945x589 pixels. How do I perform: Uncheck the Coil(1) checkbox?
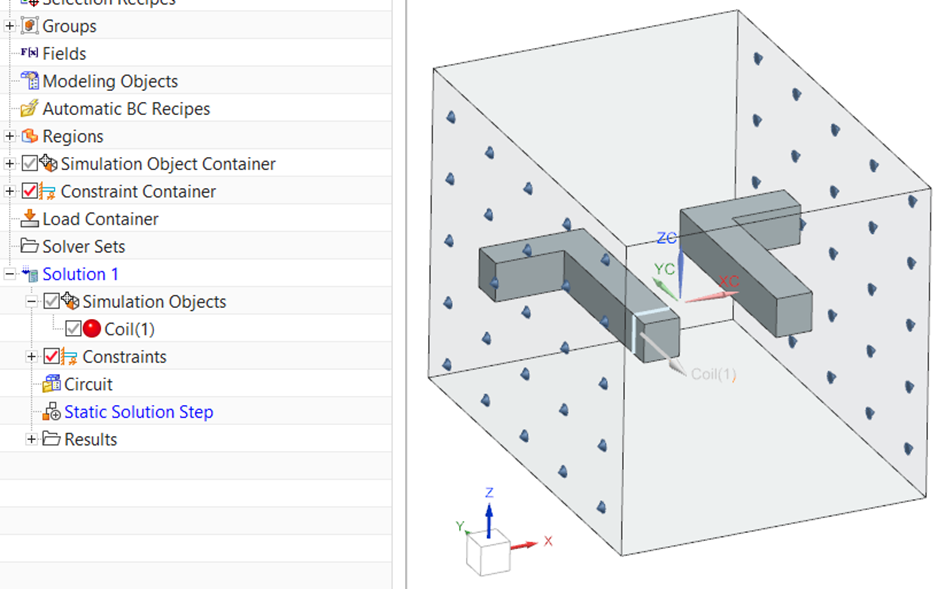click(72, 328)
